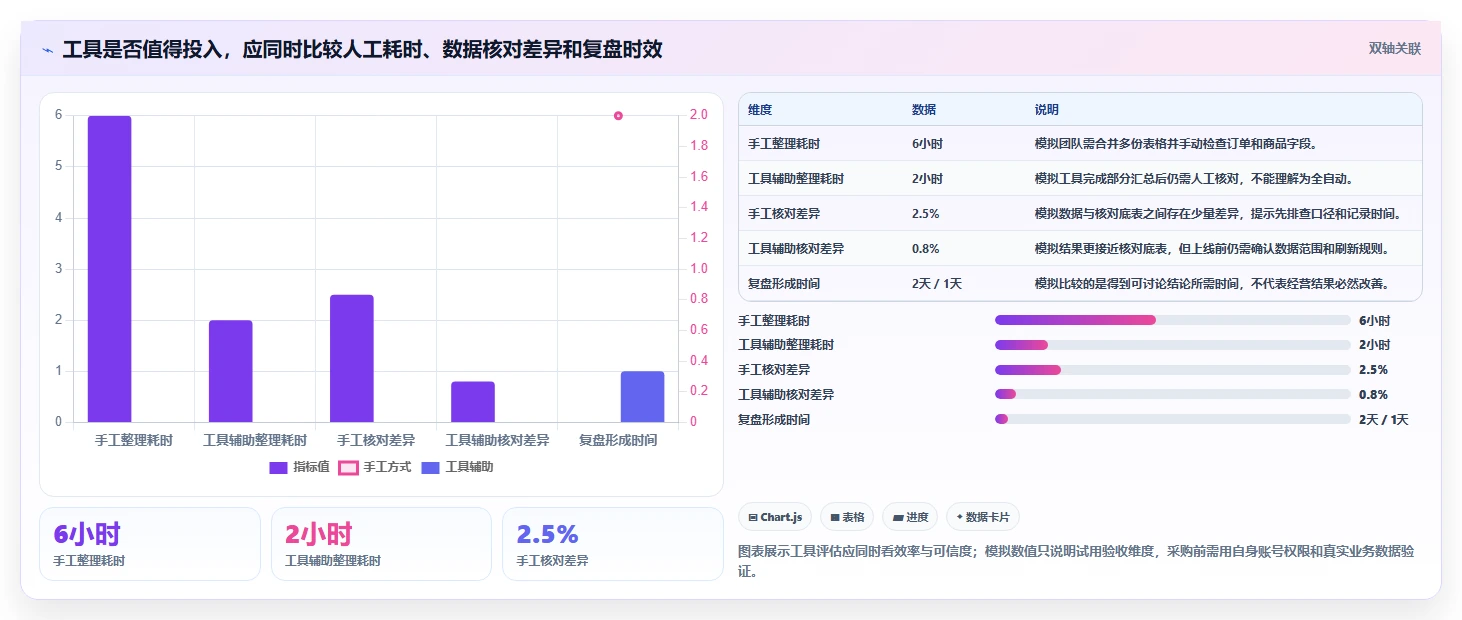Click the 2天 / 1天 progress value

pos(1384,420)
